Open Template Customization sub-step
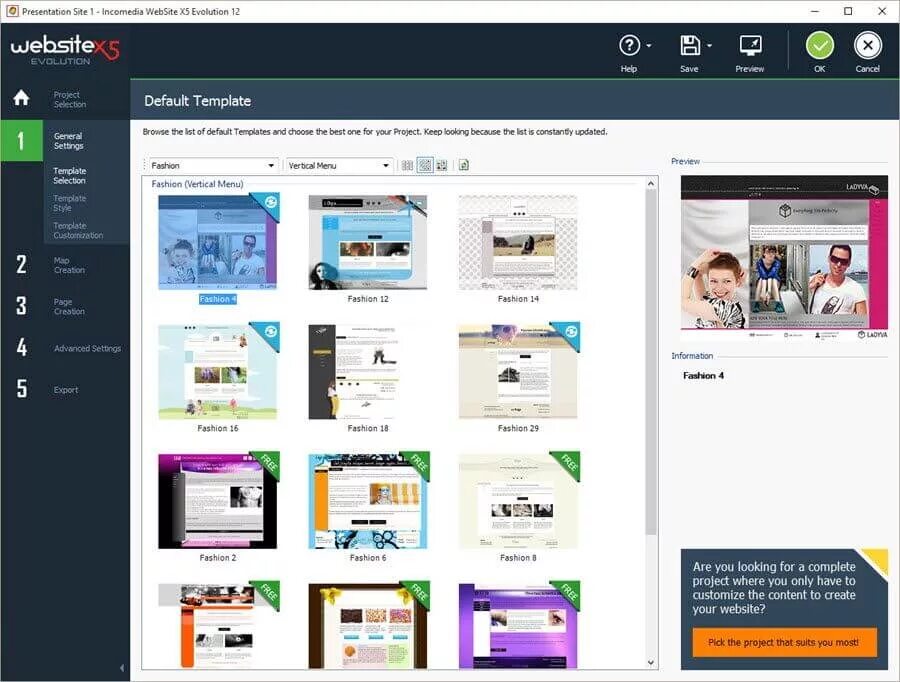The height and width of the screenshot is (682, 900). tap(78, 230)
